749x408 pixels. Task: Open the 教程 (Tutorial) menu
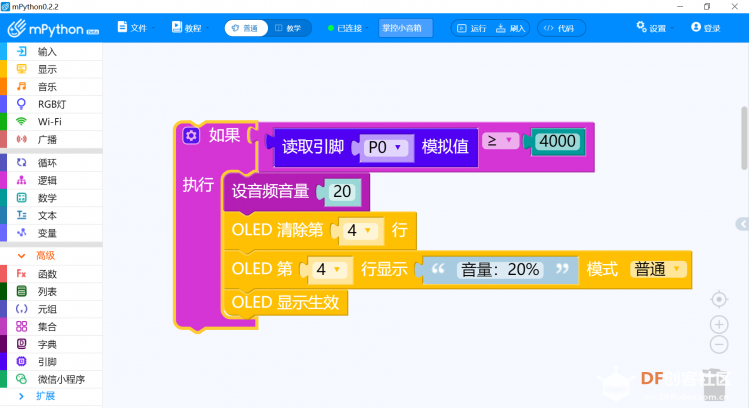click(190, 28)
